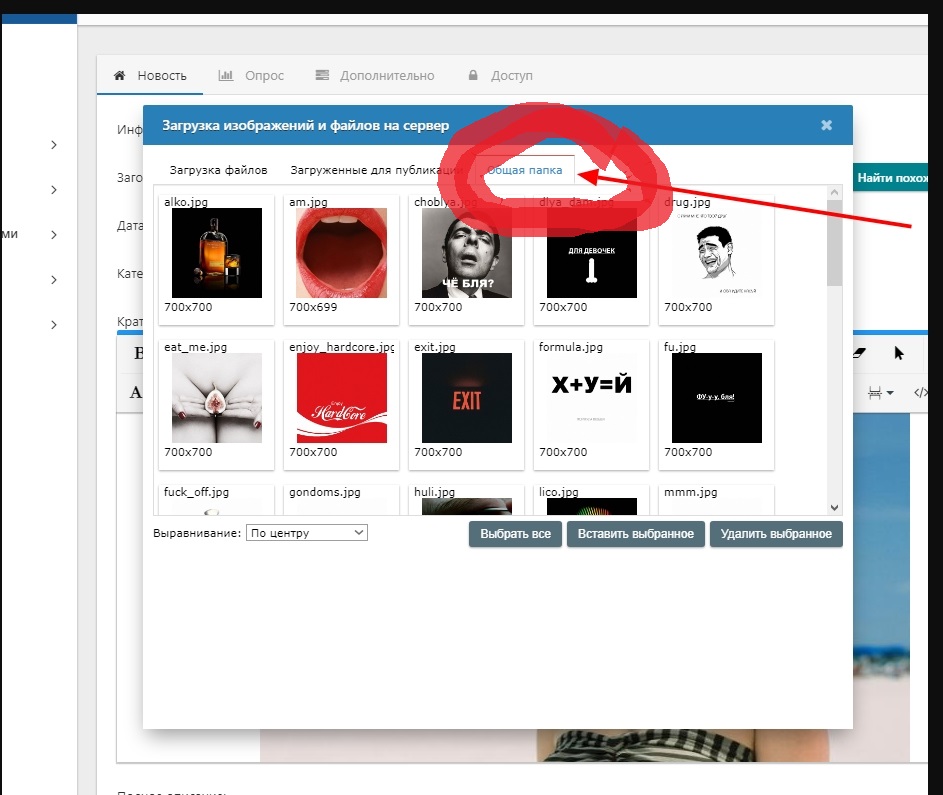Click the scroll down arrow of image list
Screen dimensions: 943x795
(x=834, y=508)
